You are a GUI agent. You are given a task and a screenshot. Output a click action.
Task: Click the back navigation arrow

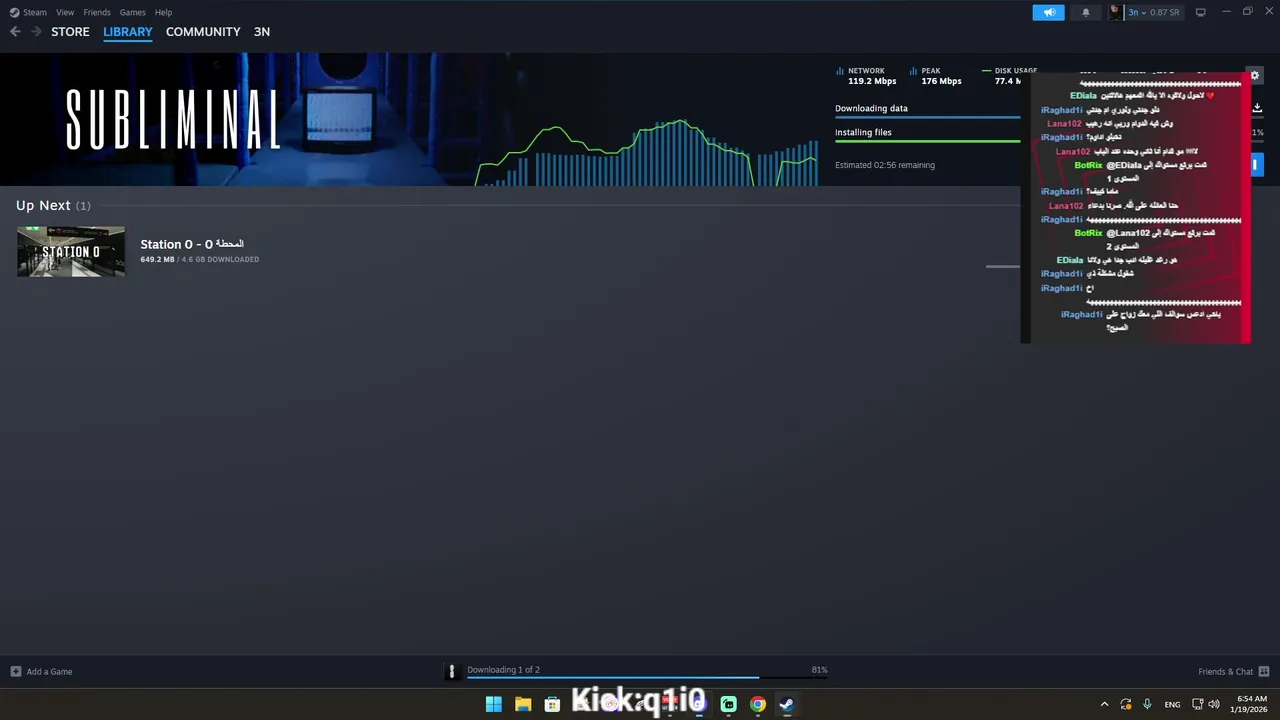[x=15, y=32]
